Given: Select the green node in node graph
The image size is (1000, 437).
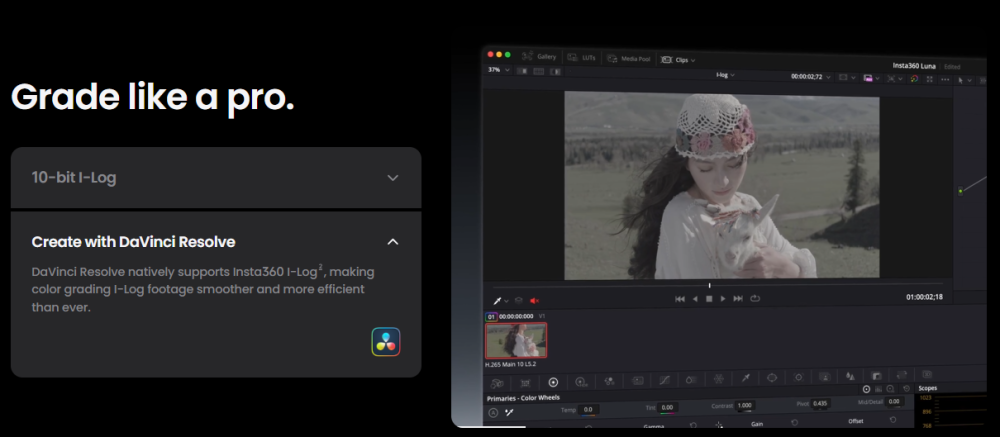Looking at the screenshot, I should 960,191.
